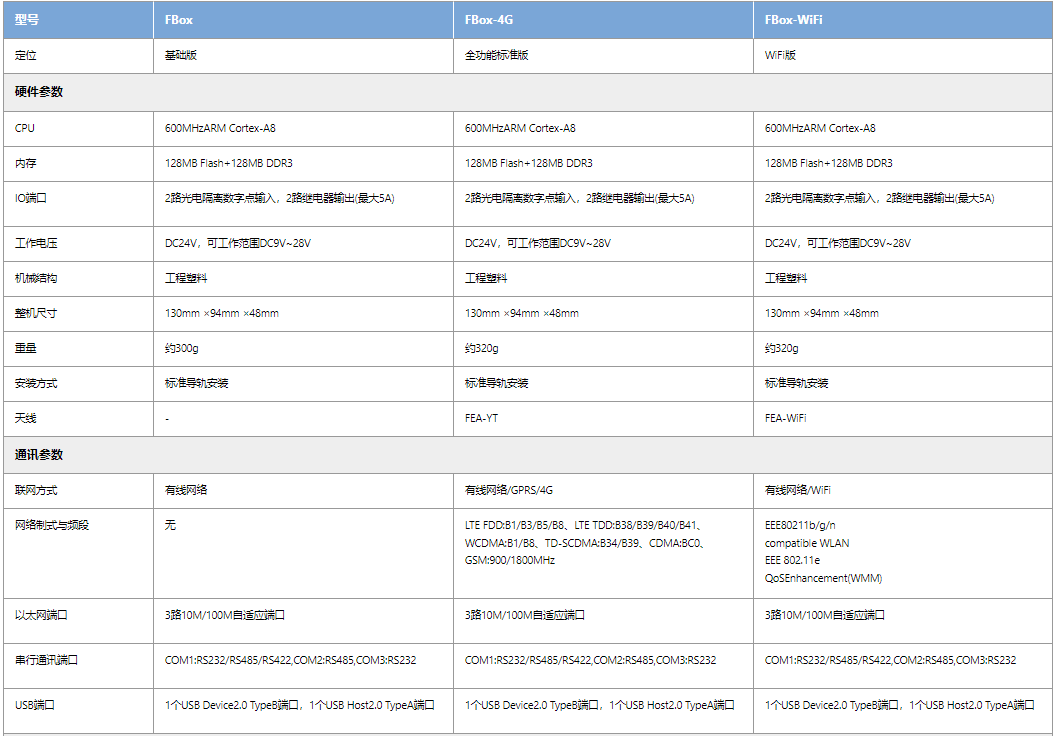Click the FEA-YT antenna cell

point(481,418)
